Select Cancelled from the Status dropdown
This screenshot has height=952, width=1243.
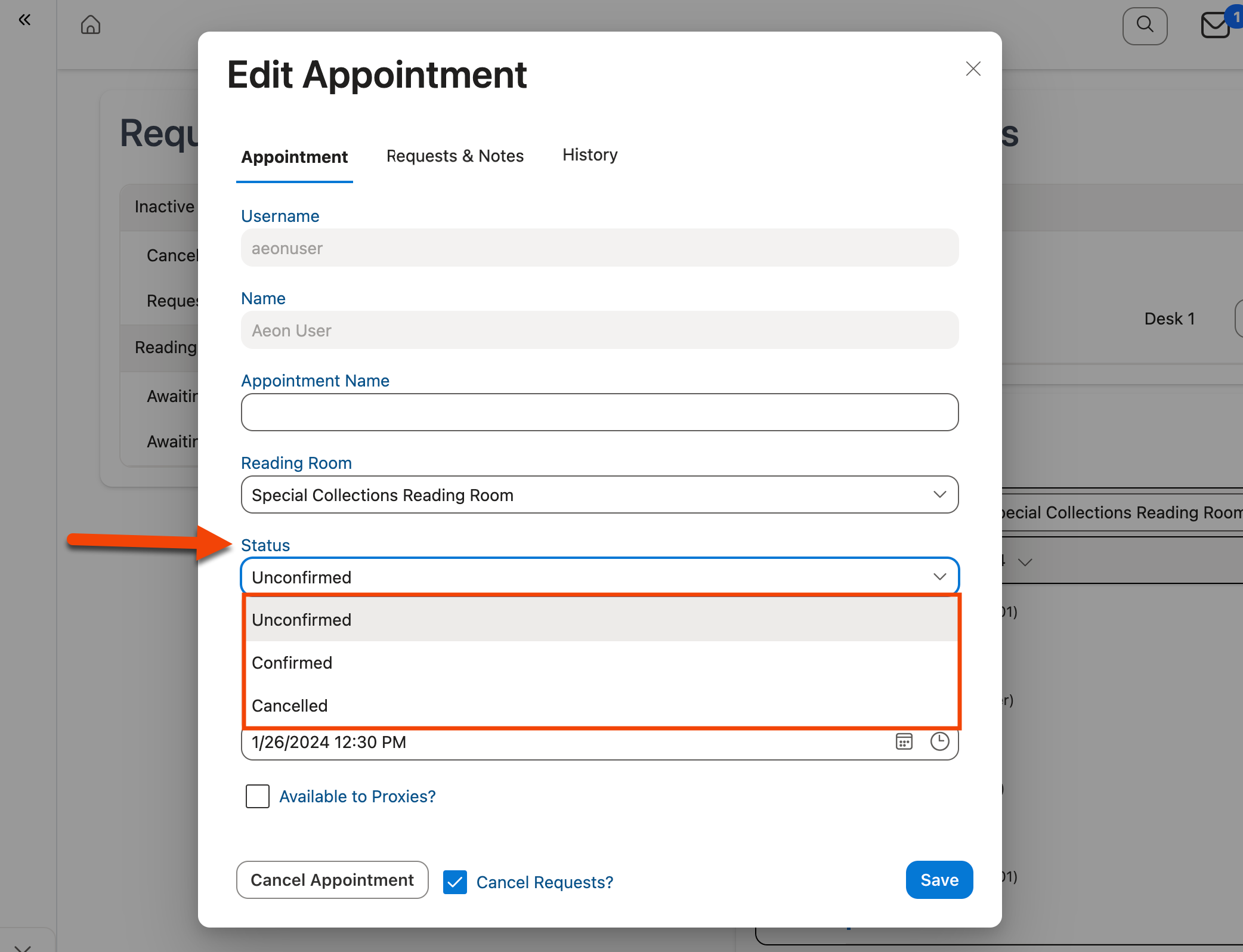click(290, 705)
